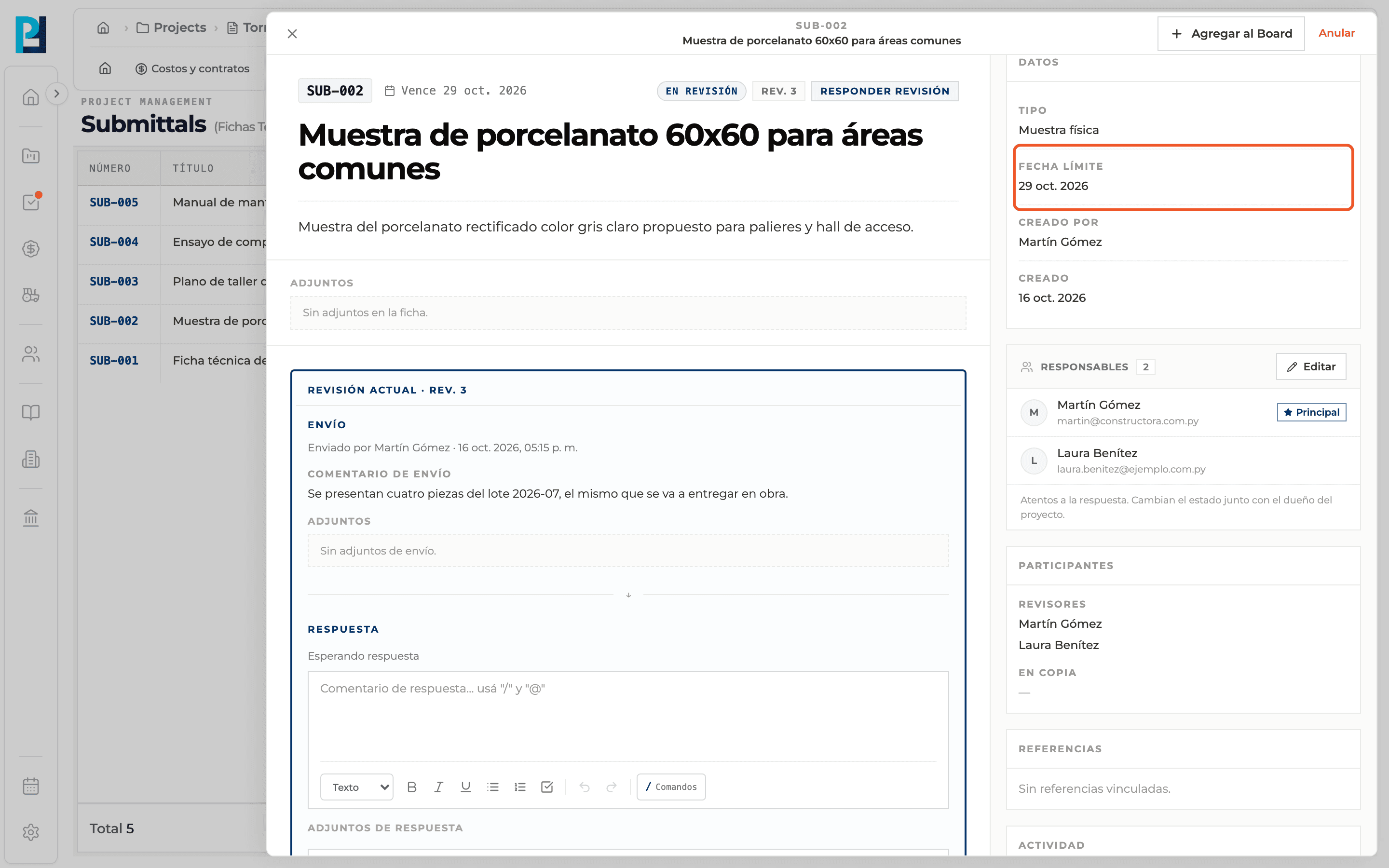The width and height of the screenshot is (1389, 868).
Task: Open the costs dollar sidebar icon
Action: pos(31,248)
